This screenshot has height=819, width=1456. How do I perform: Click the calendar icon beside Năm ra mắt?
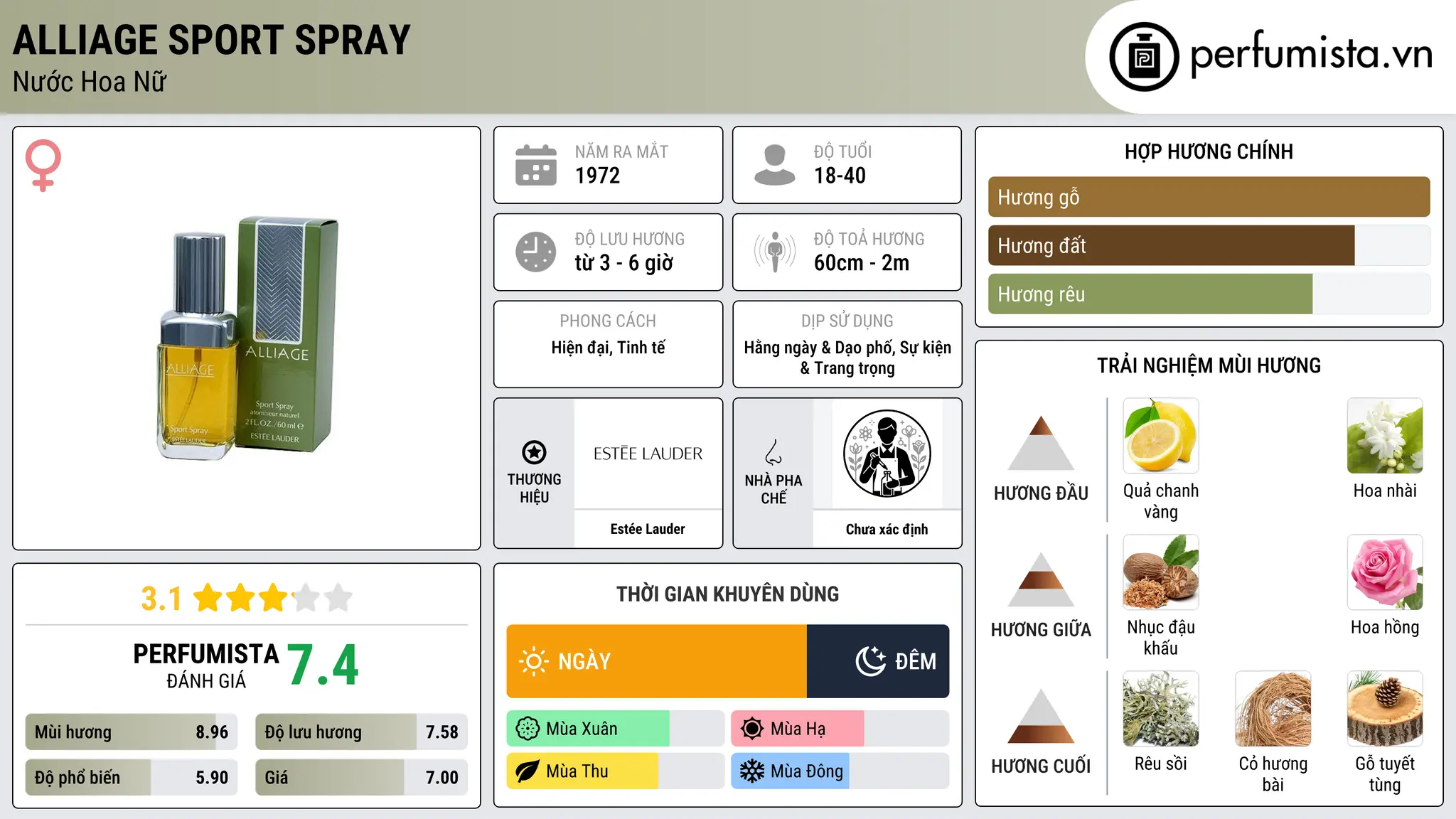(x=536, y=165)
